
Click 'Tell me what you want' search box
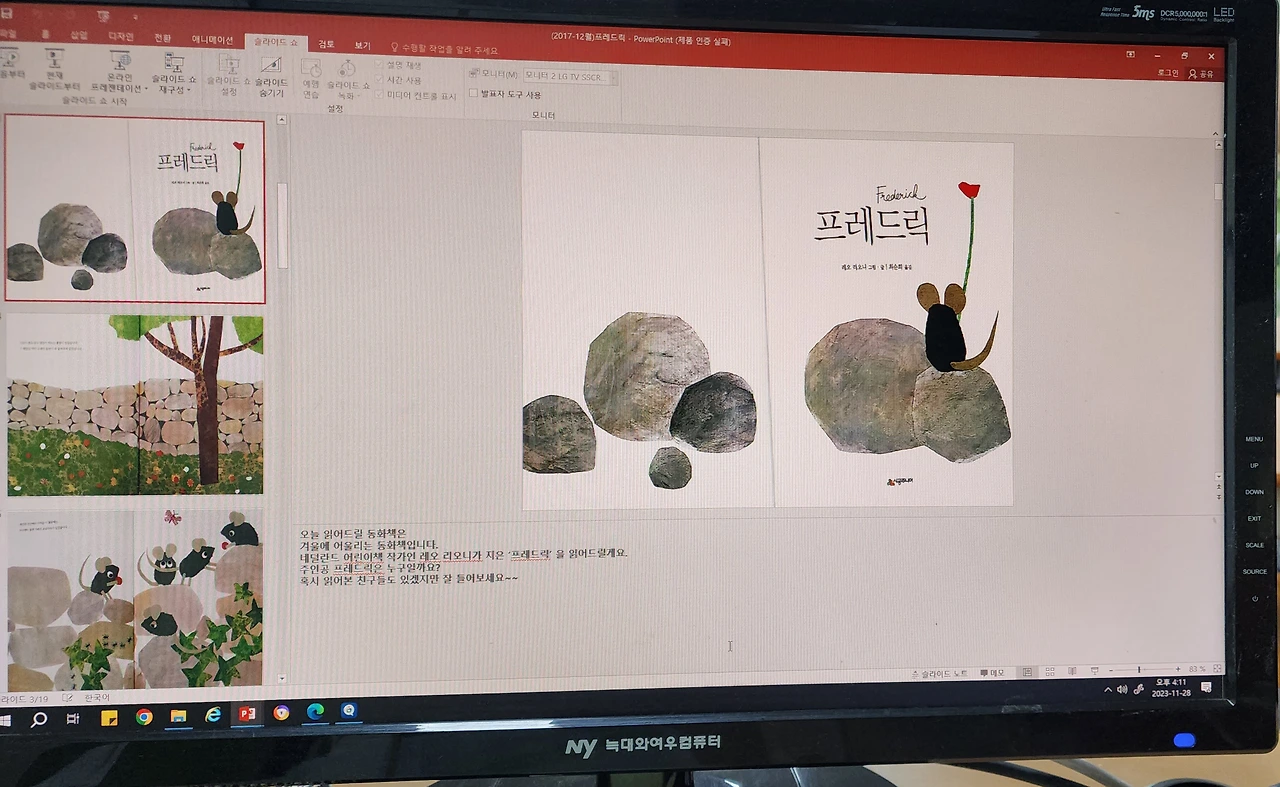pyautogui.click(x=444, y=48)
